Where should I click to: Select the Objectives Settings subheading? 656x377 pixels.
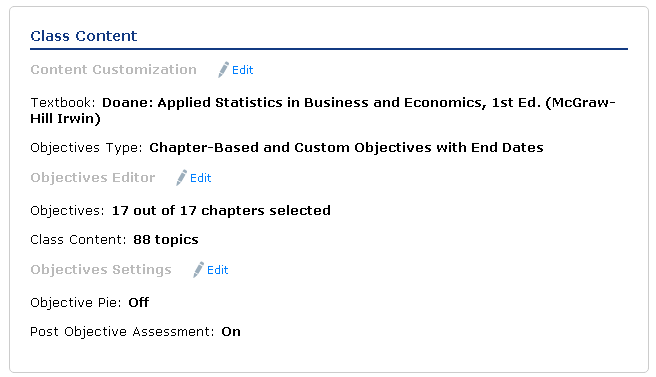click(x=101, y=269)
